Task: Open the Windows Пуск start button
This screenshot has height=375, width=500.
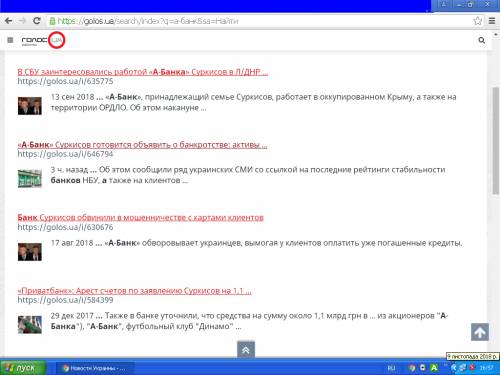Action: tap(22, 368)
